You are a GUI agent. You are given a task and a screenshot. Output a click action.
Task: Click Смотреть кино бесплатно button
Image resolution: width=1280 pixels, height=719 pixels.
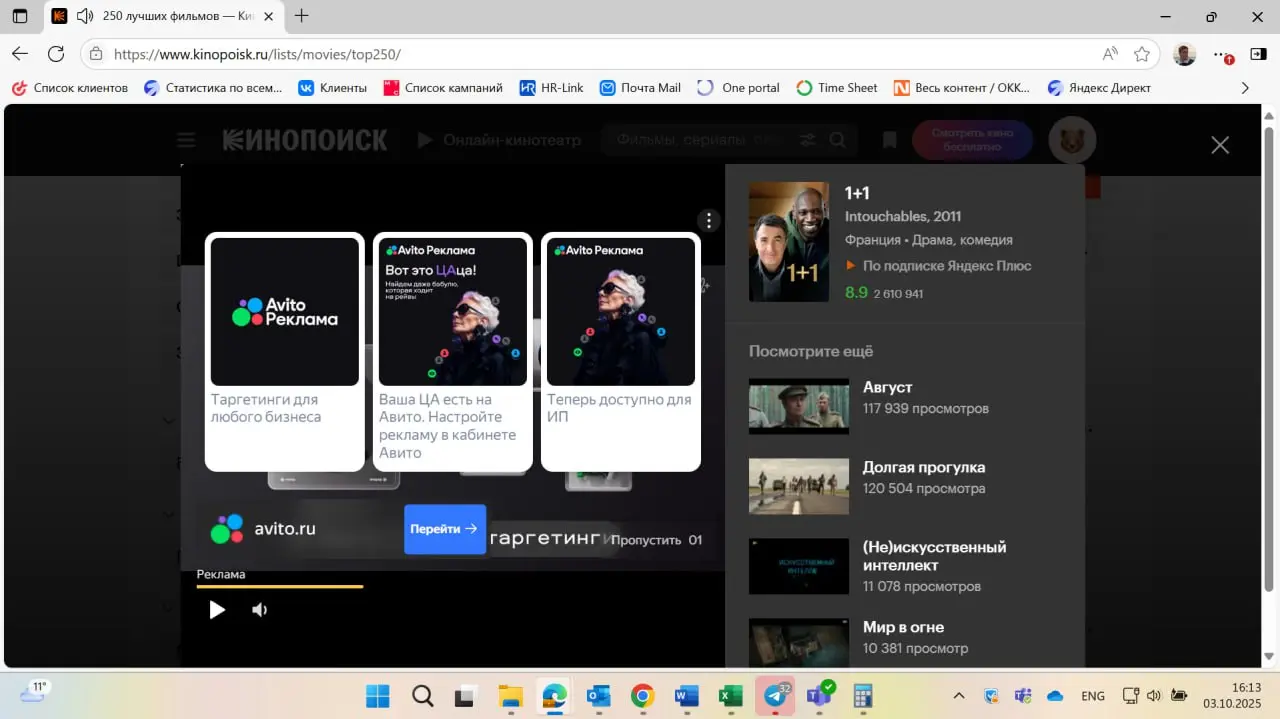tap(972, 141)
